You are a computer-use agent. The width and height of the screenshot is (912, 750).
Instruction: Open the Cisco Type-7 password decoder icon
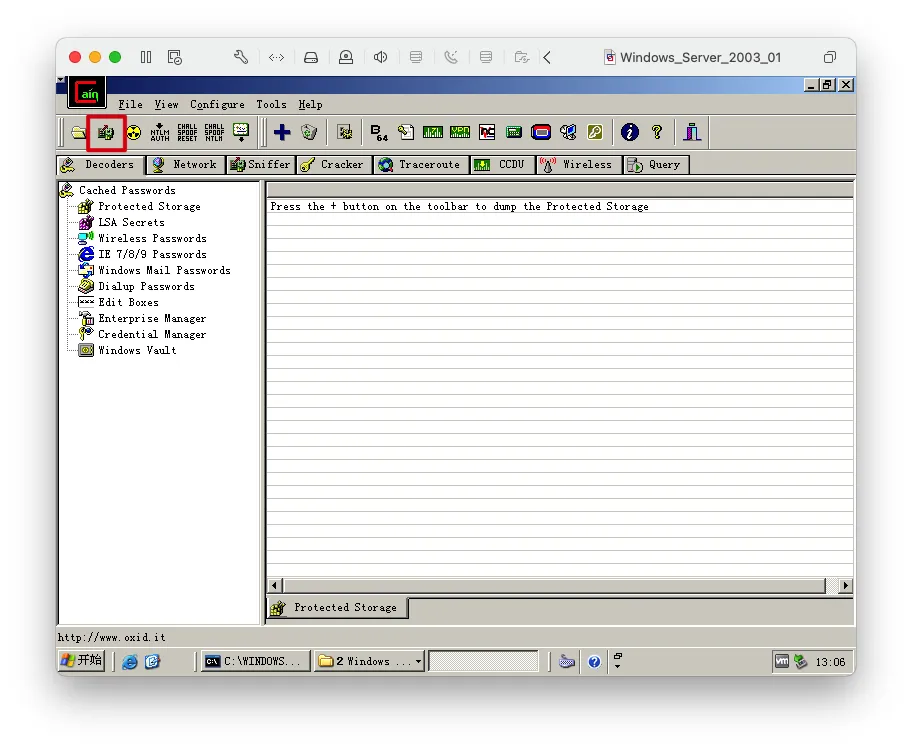click(433, 133)
